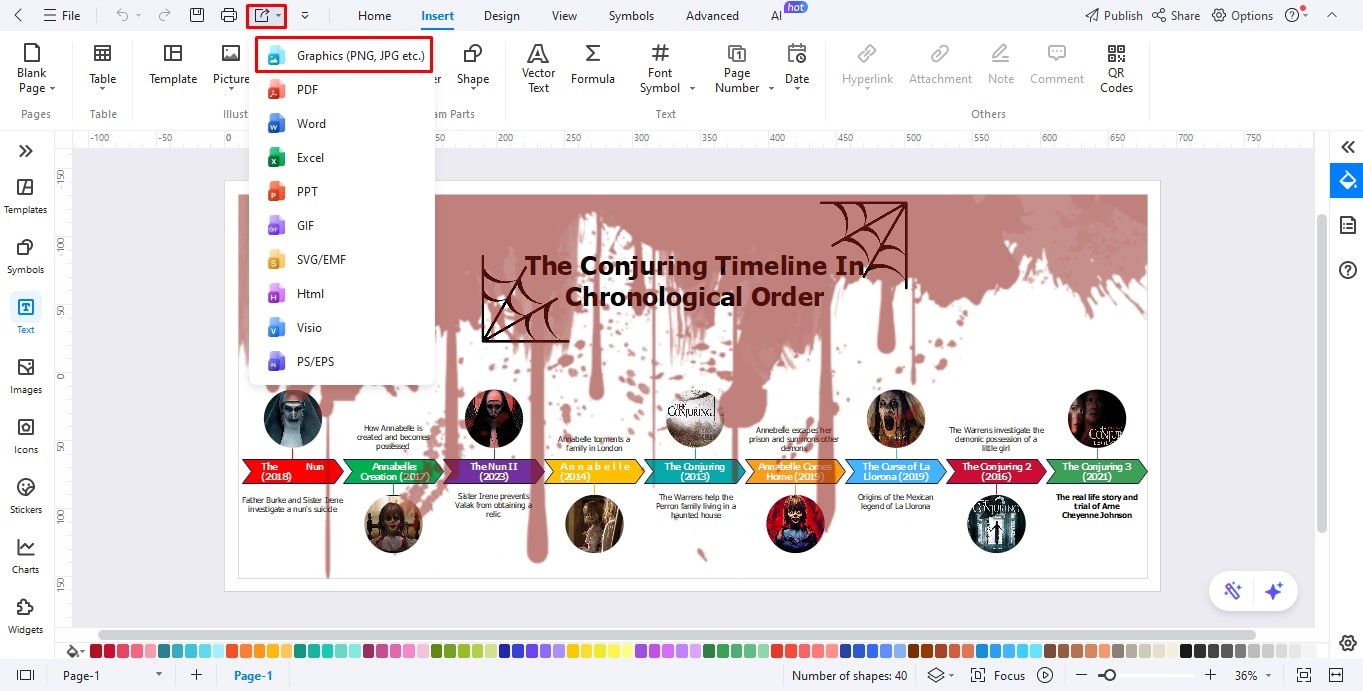Open Widgets panel in left sidebar
Image resolution: width=1363 pixels, height=691 pixels.
pos(26,616)
